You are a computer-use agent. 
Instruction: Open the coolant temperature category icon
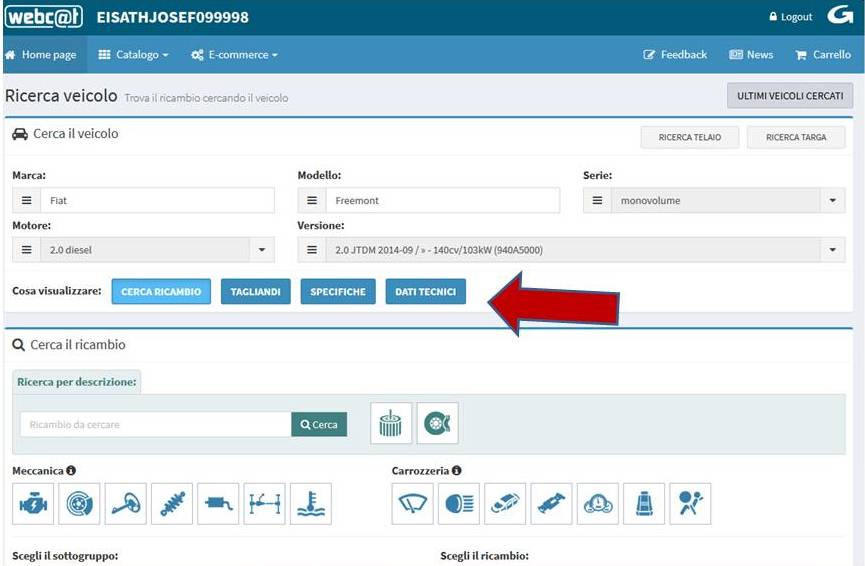click(x=311, y=504)
